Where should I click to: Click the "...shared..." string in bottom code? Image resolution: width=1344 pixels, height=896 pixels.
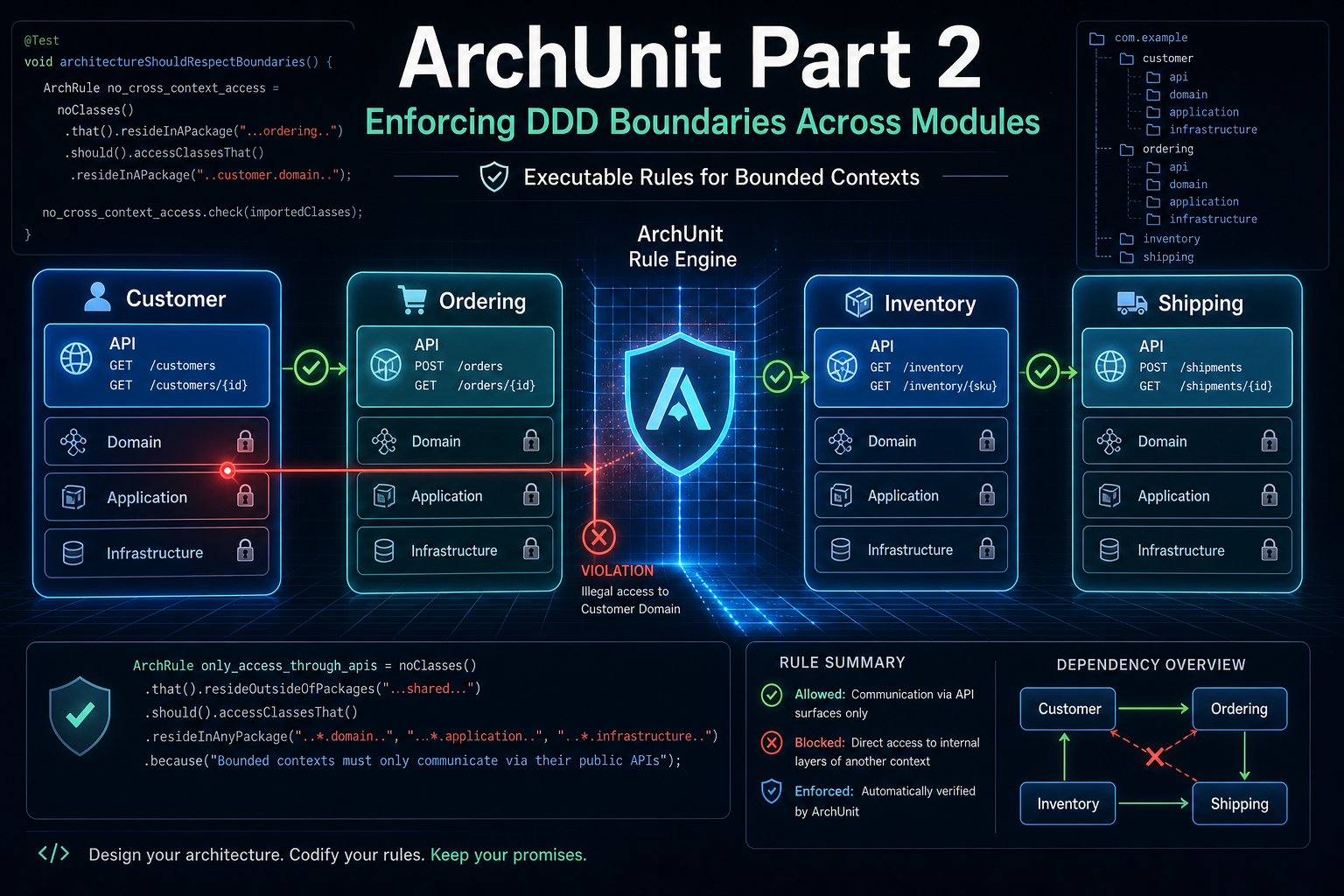click(429, 689)
